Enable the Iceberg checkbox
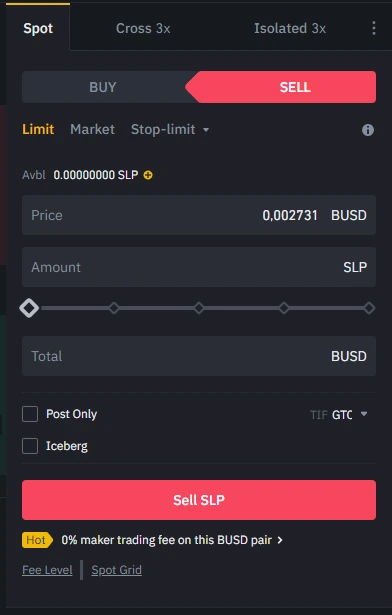This screenshot has height=615, width=392. click(30, 446)
